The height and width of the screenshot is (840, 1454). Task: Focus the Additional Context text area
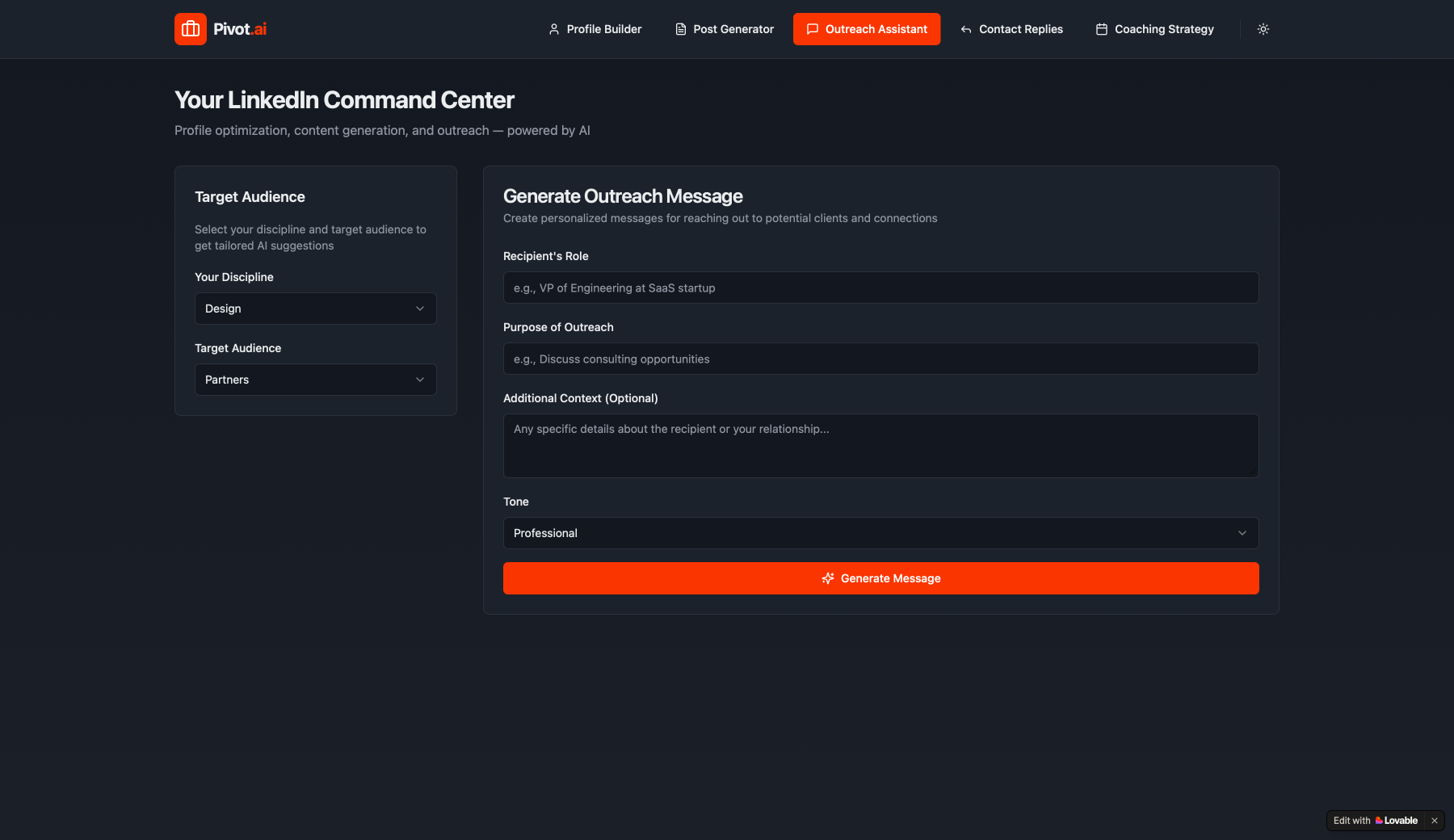point(880,446)
